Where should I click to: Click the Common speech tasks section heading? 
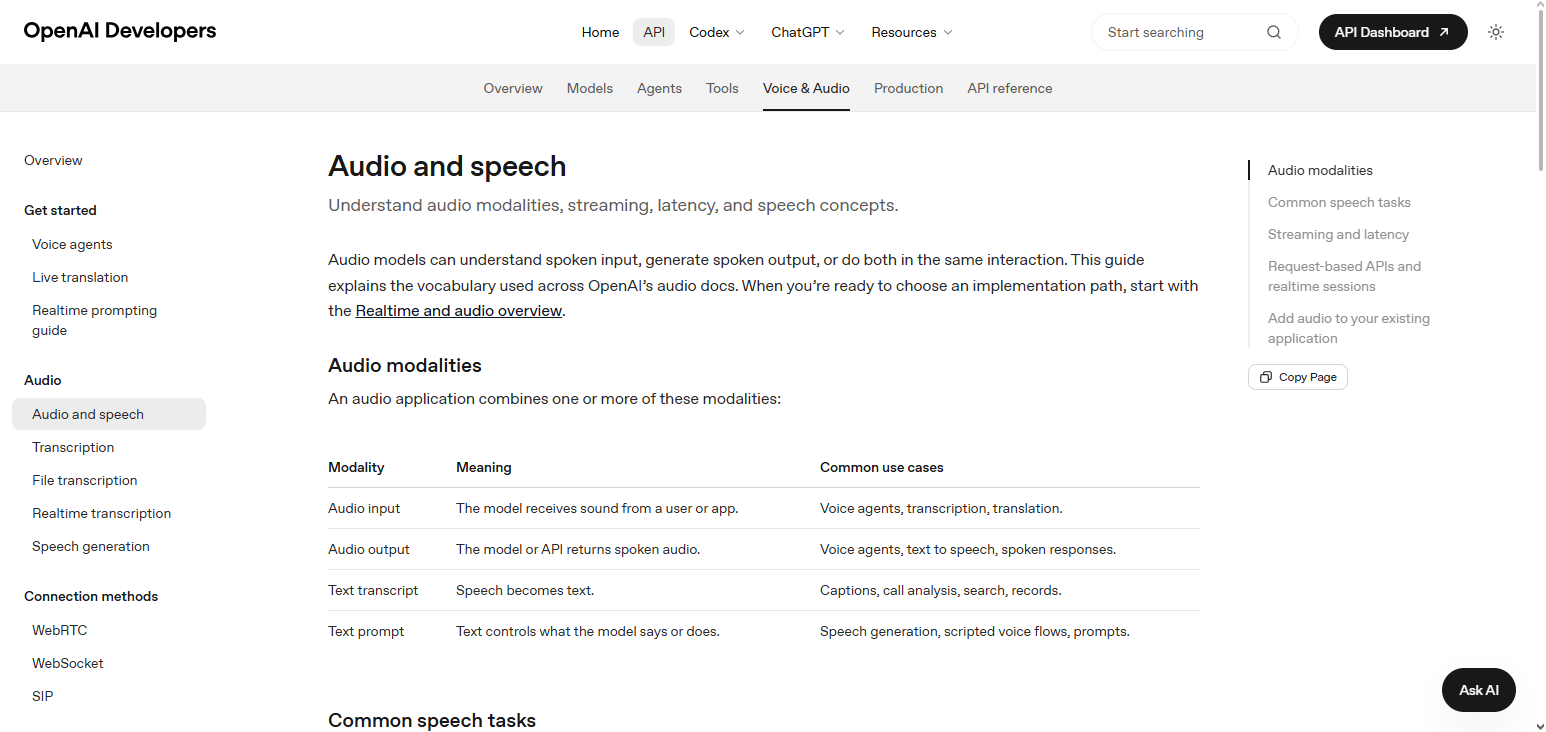pos(432,720)
